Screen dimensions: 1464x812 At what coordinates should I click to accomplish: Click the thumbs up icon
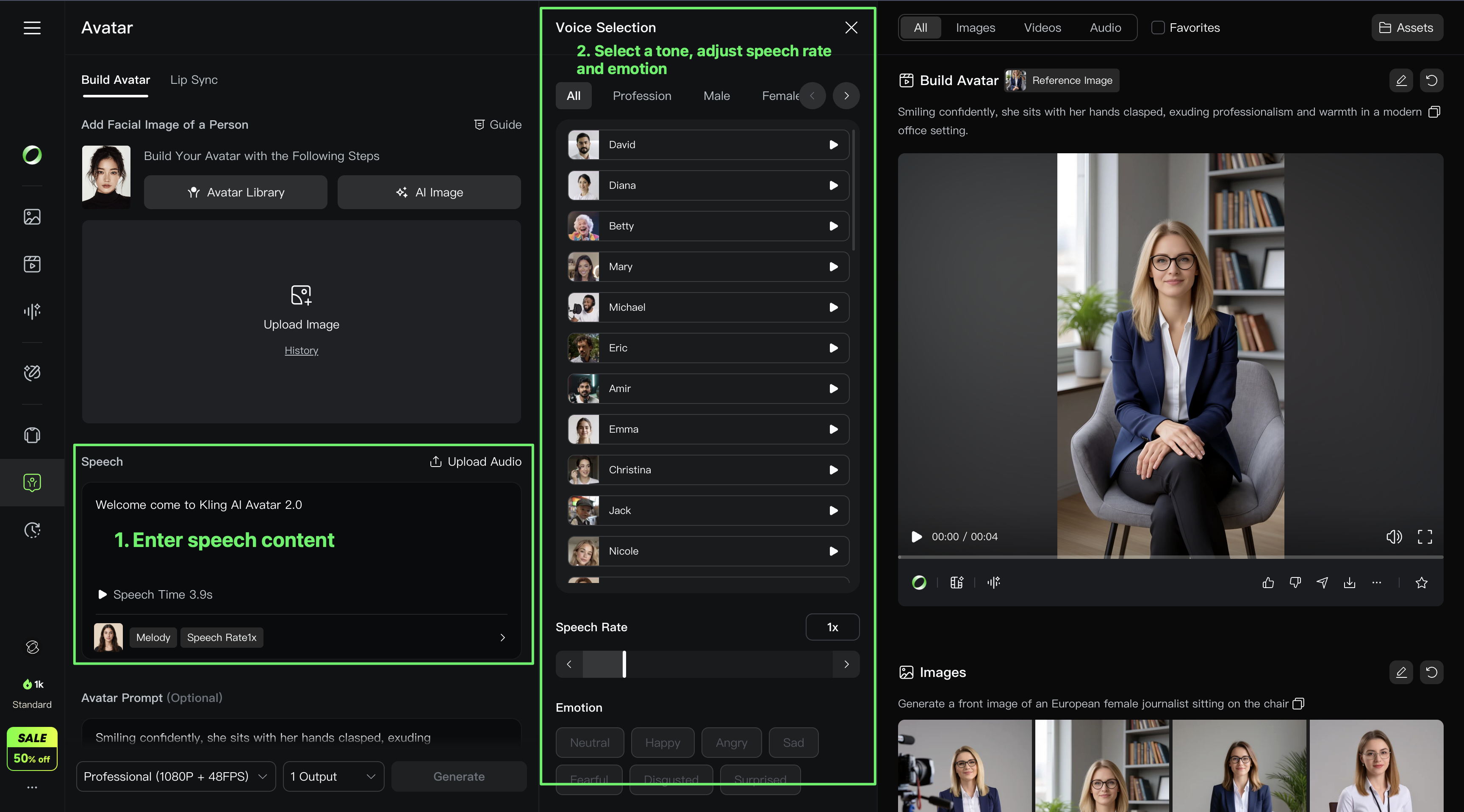[1268, 583]
